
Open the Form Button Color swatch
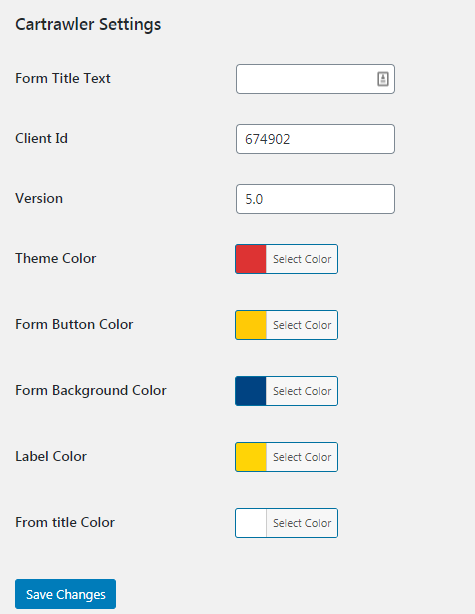251,325
